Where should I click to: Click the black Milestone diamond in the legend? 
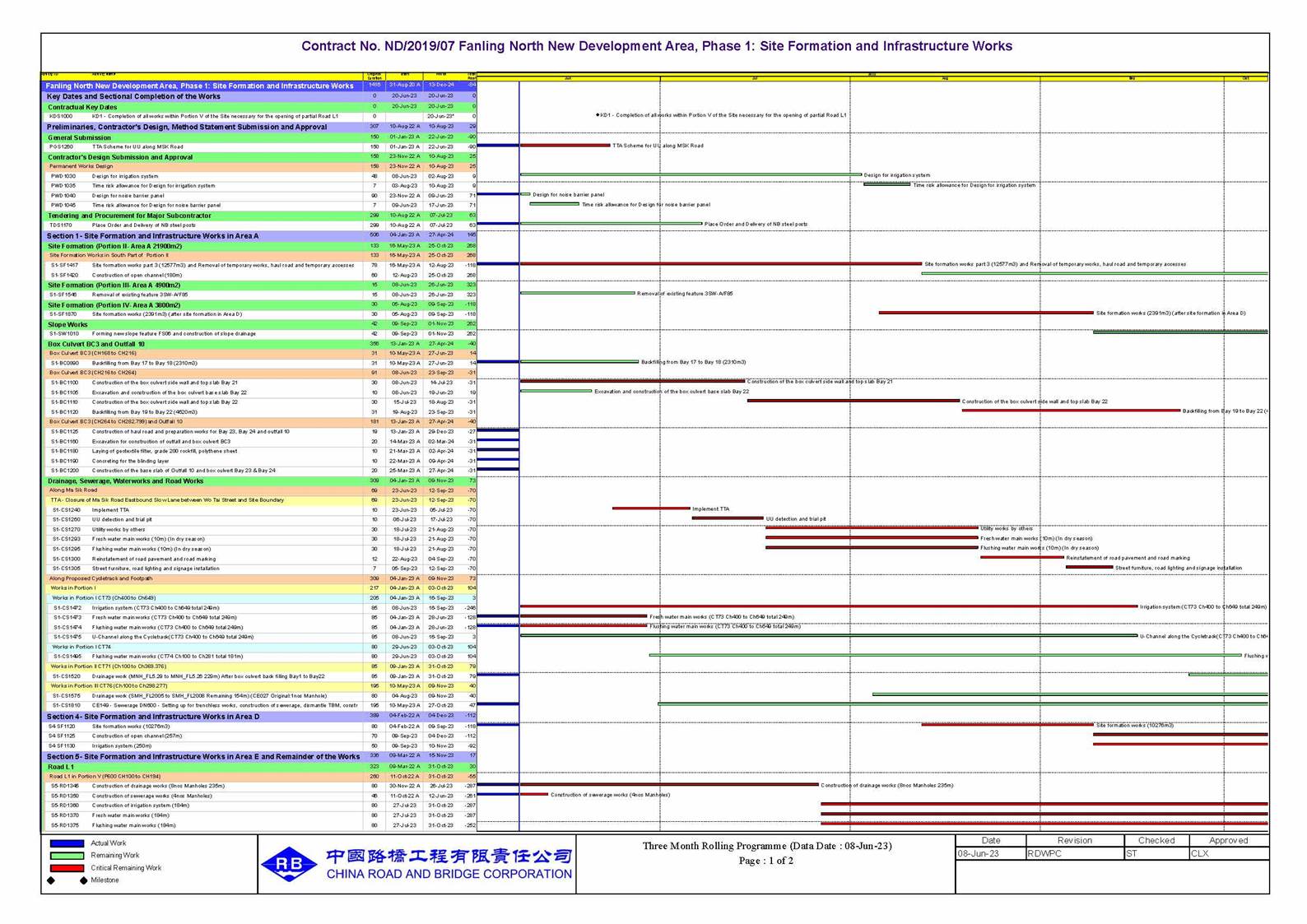tap(51, 880)
